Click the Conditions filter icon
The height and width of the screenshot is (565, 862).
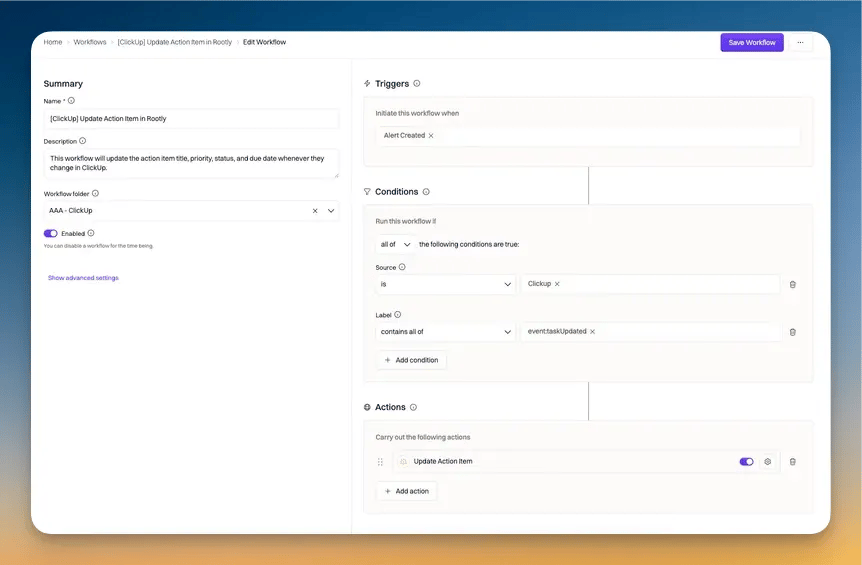pos(367,191)
